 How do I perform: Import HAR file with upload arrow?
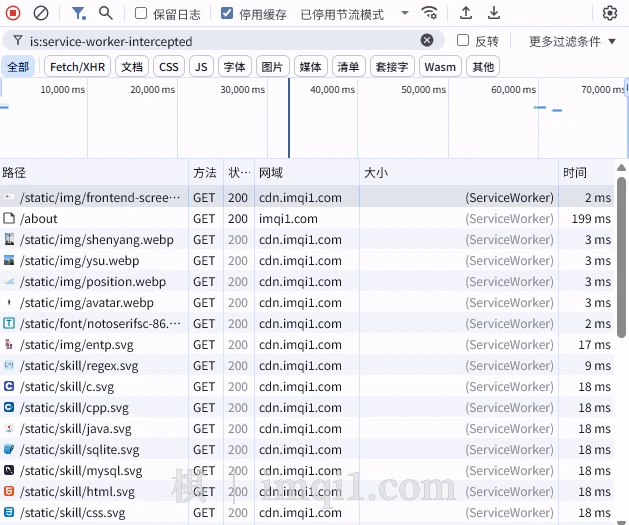(x=466, y=13)
